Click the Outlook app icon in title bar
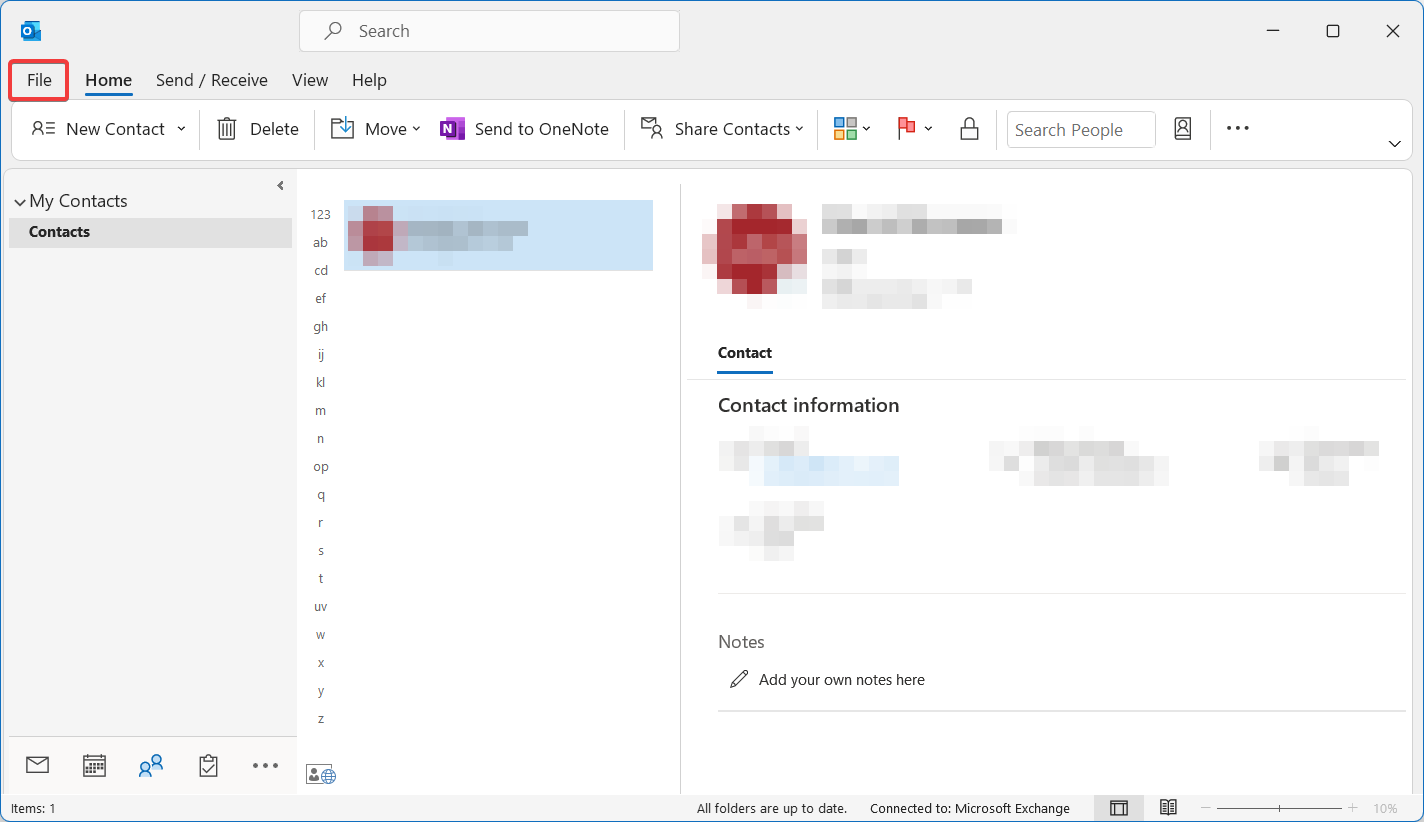The height and width of the screenshot is (822, 1424). [x=31, y=31]
